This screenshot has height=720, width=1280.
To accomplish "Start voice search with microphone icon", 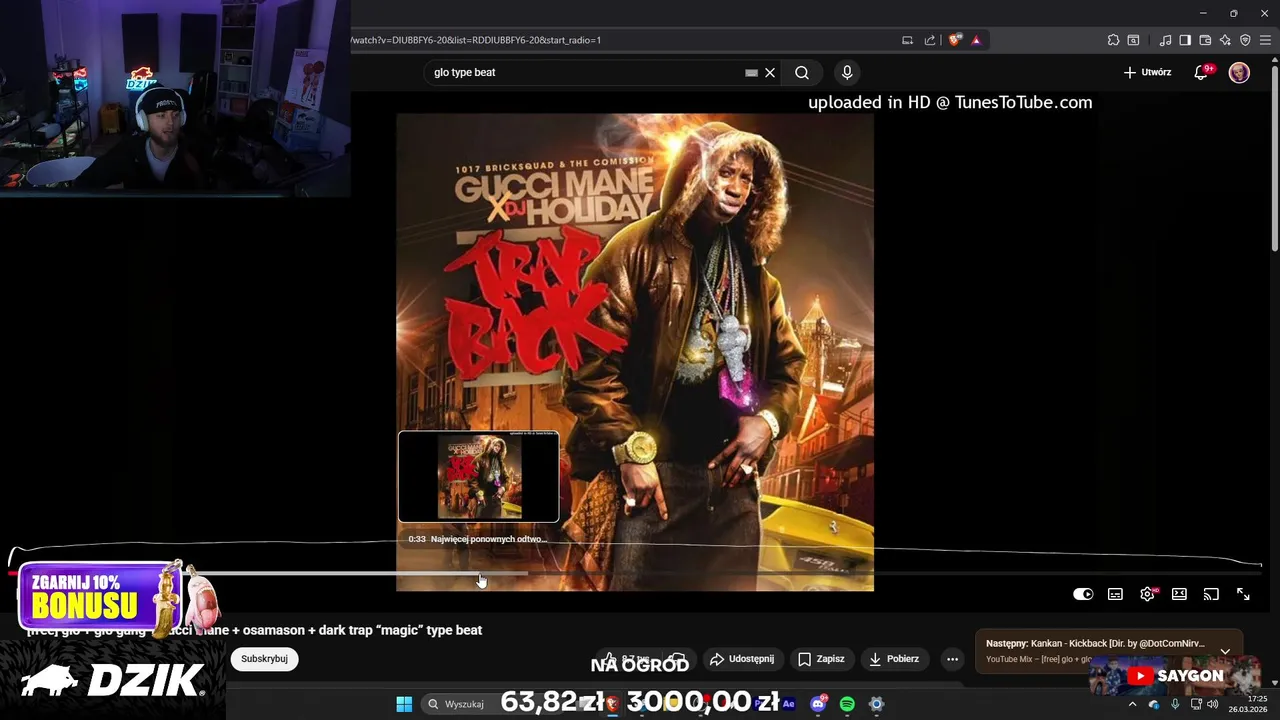I will point(847,72).
